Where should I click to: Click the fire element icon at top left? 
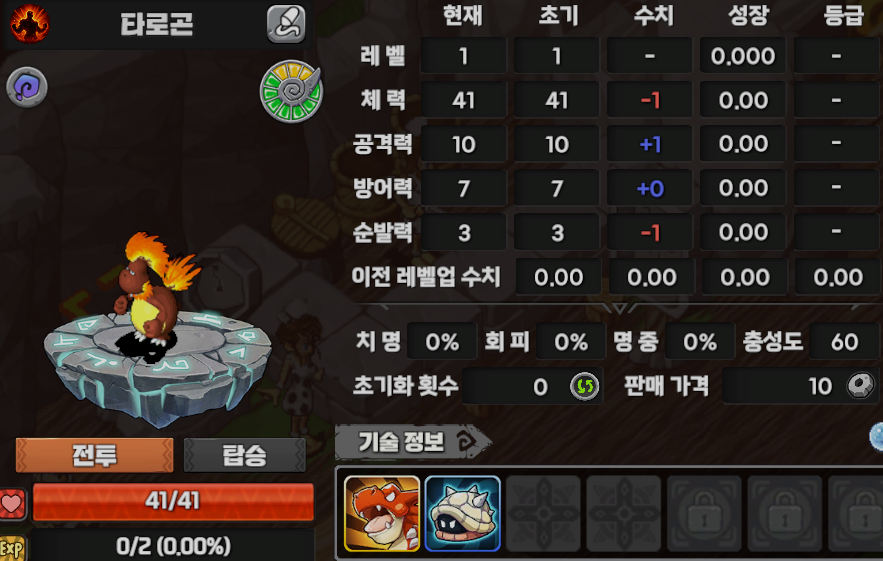coord(29,23)
